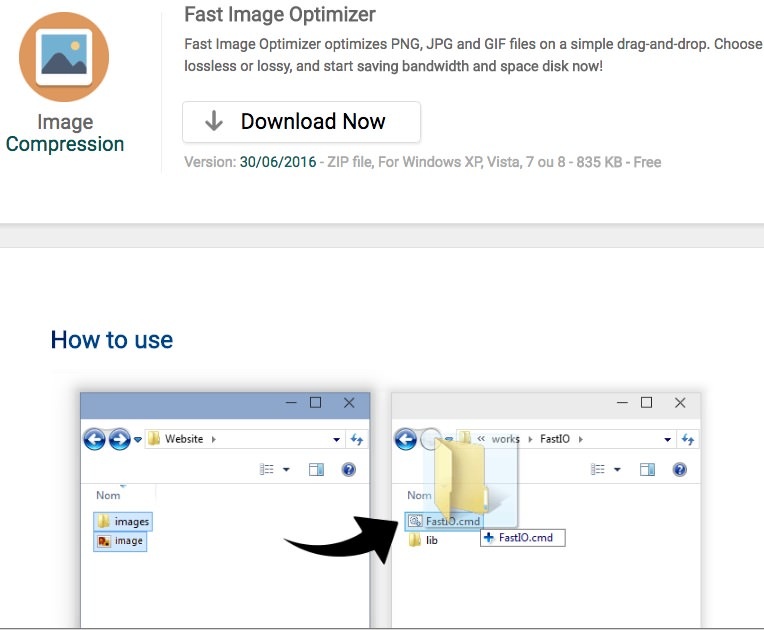Image resolution: width=764 pixels, height=630 pixels.
Task: Expand the address bar dropdown after Website
Action: pyautogui.click(x=336, y=439)
